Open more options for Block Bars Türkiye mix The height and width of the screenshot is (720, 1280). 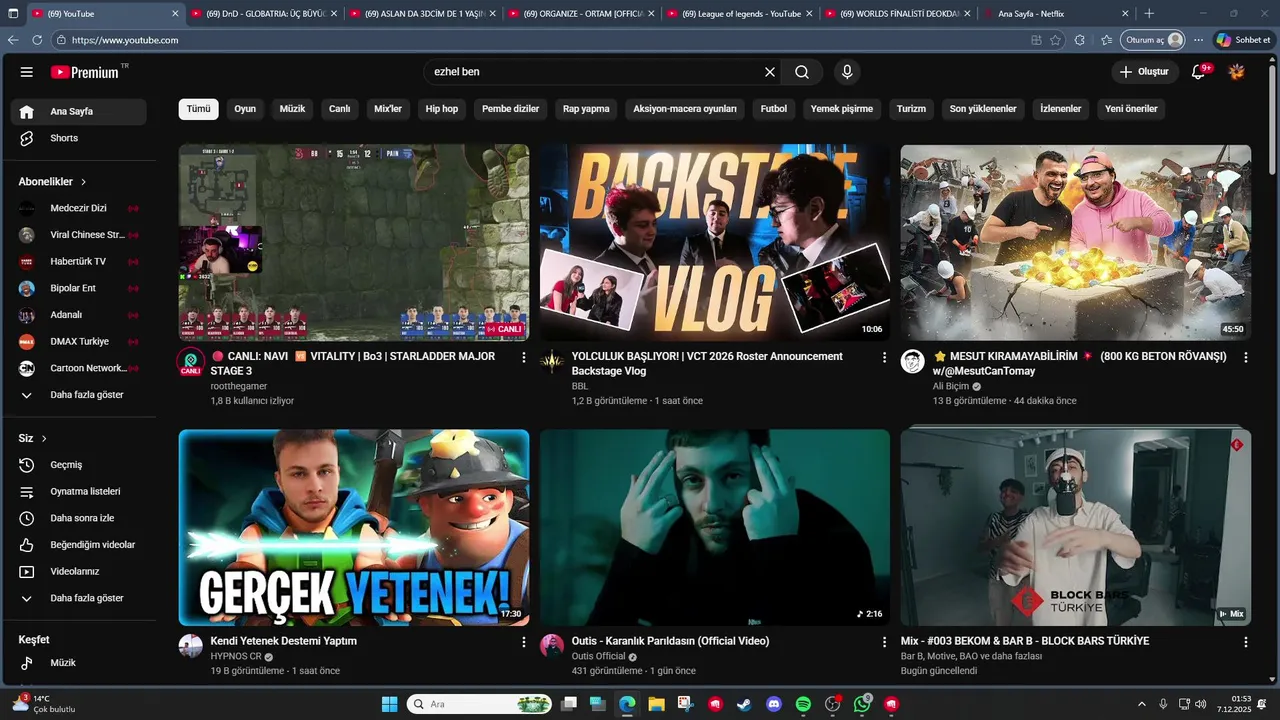[x=1245, y=642]
